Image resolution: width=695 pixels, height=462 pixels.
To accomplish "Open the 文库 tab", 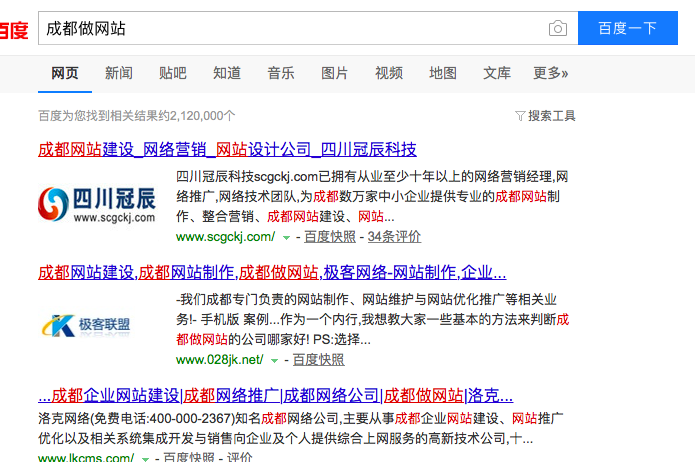I will [x=497, y=73].
